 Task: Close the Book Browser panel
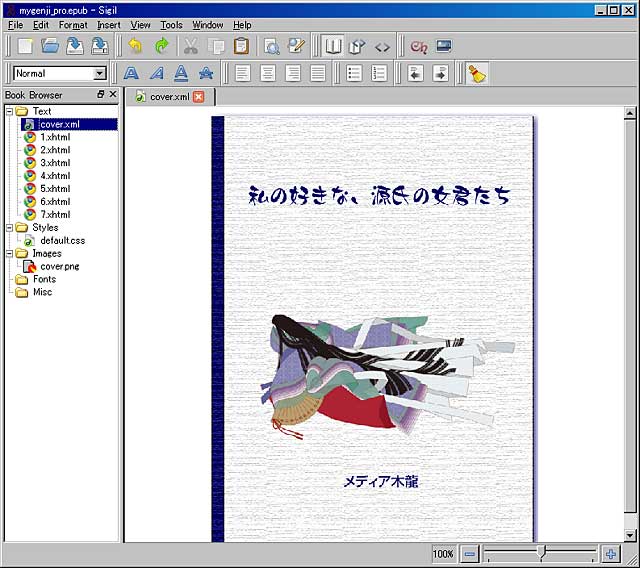[113, 94]
